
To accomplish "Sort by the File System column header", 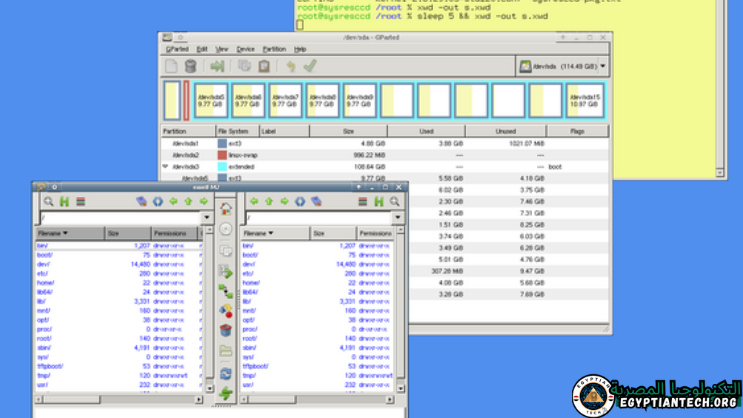I will coord(233,131).
